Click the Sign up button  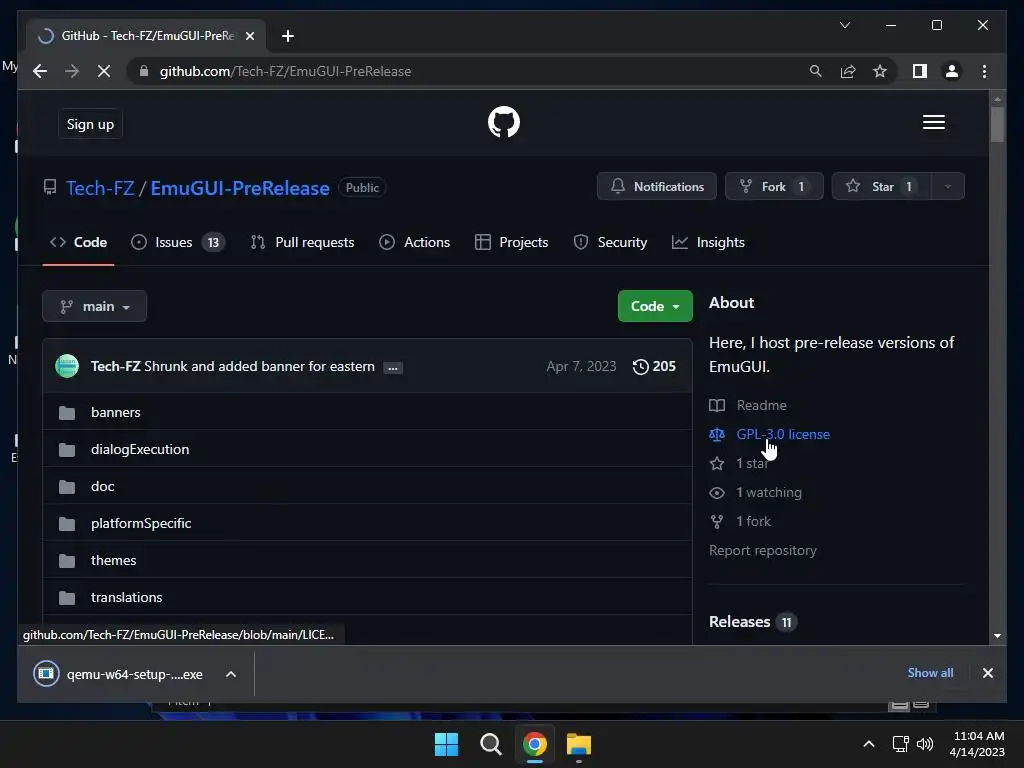[90, 124]
